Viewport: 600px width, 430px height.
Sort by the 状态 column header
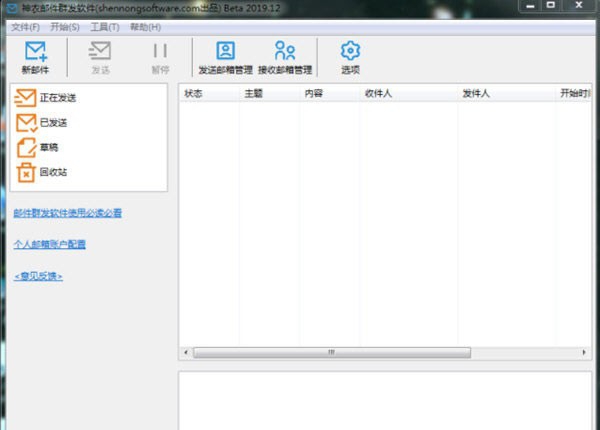tap(209, 93)
